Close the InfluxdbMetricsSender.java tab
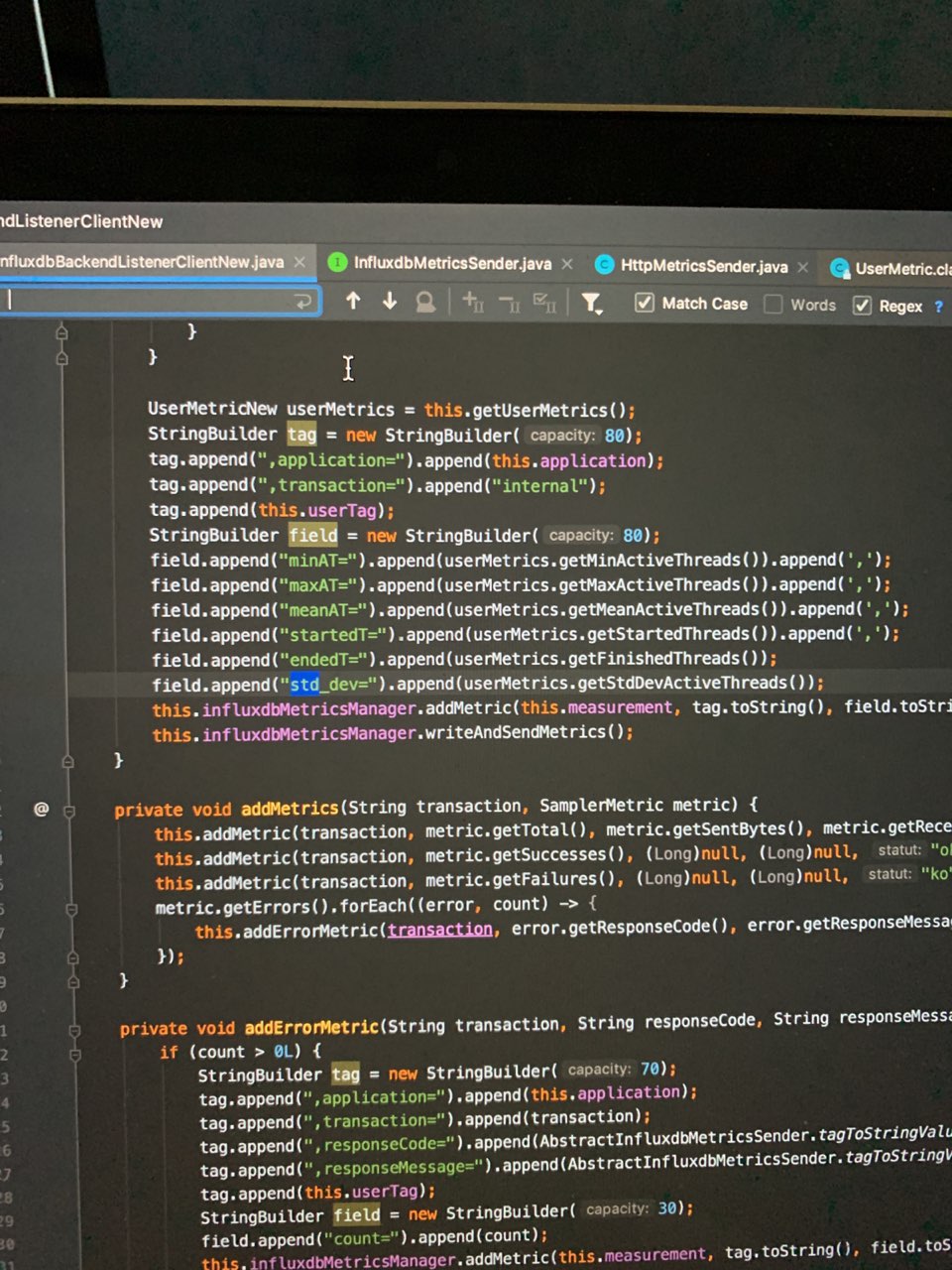This screenshot has width=952, height=1270. (567, 264)
